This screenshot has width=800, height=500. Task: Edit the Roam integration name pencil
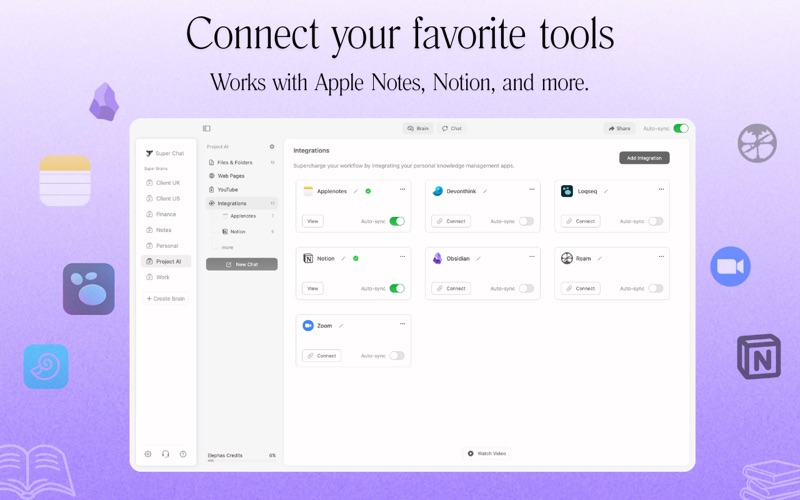click(599, 259)
